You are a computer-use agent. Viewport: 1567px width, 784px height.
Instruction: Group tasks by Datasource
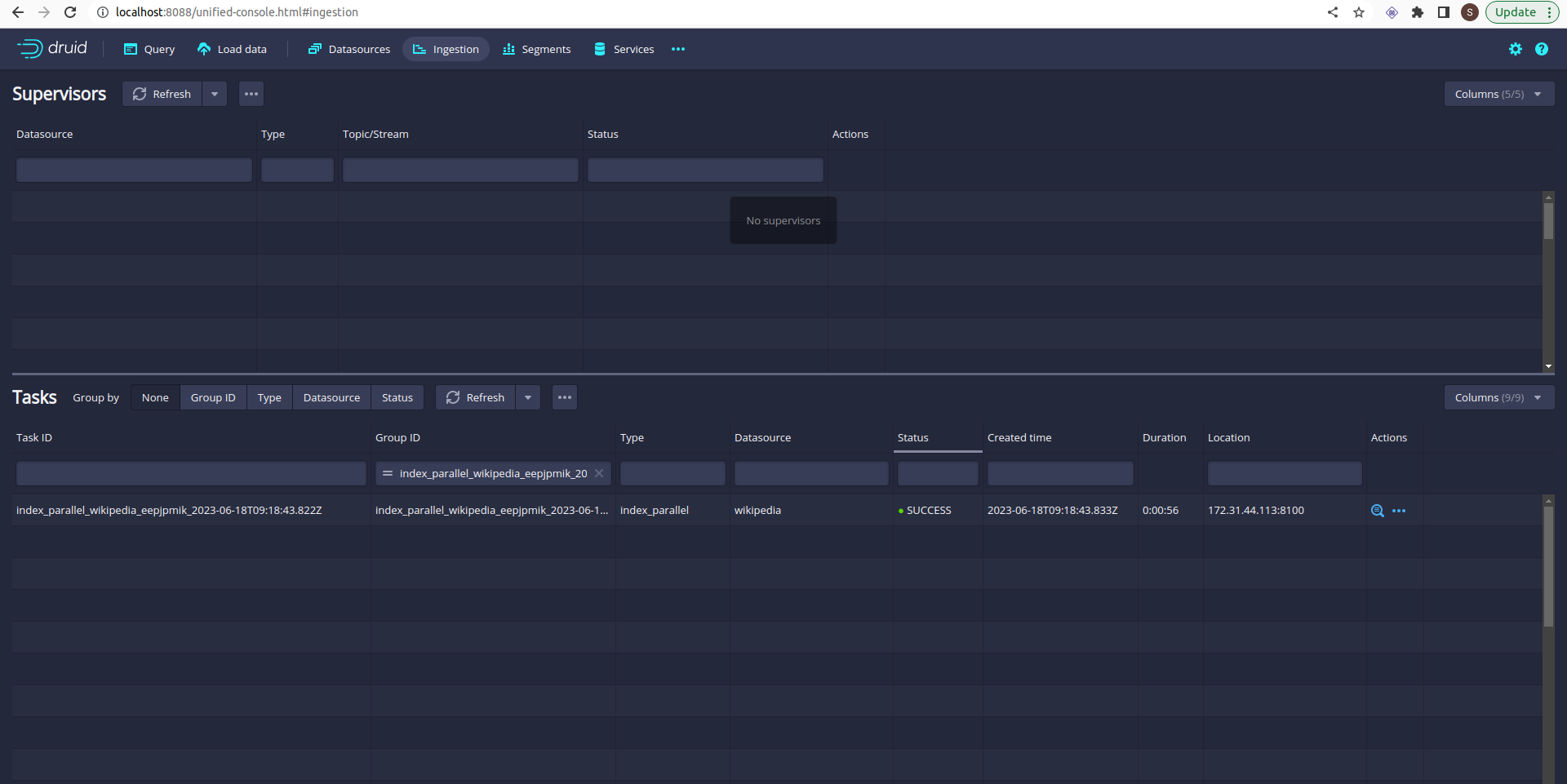[331, 397]
